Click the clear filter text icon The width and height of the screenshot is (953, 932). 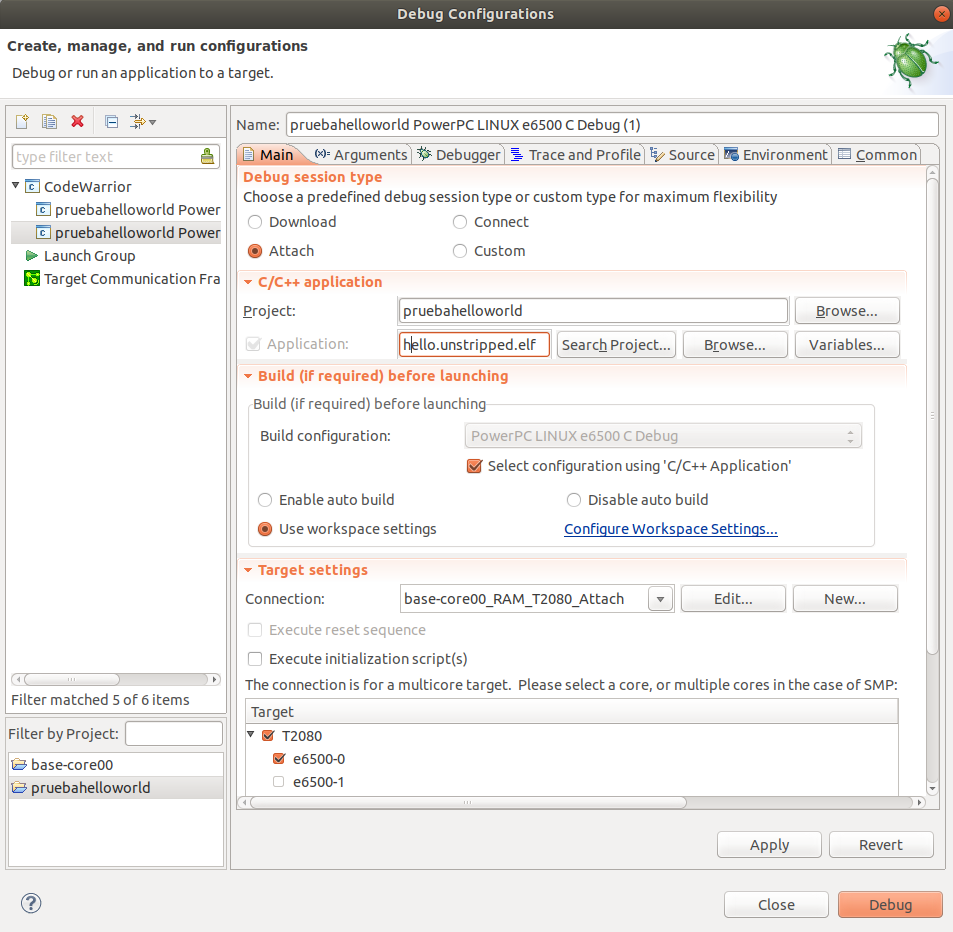pos(207,157)
